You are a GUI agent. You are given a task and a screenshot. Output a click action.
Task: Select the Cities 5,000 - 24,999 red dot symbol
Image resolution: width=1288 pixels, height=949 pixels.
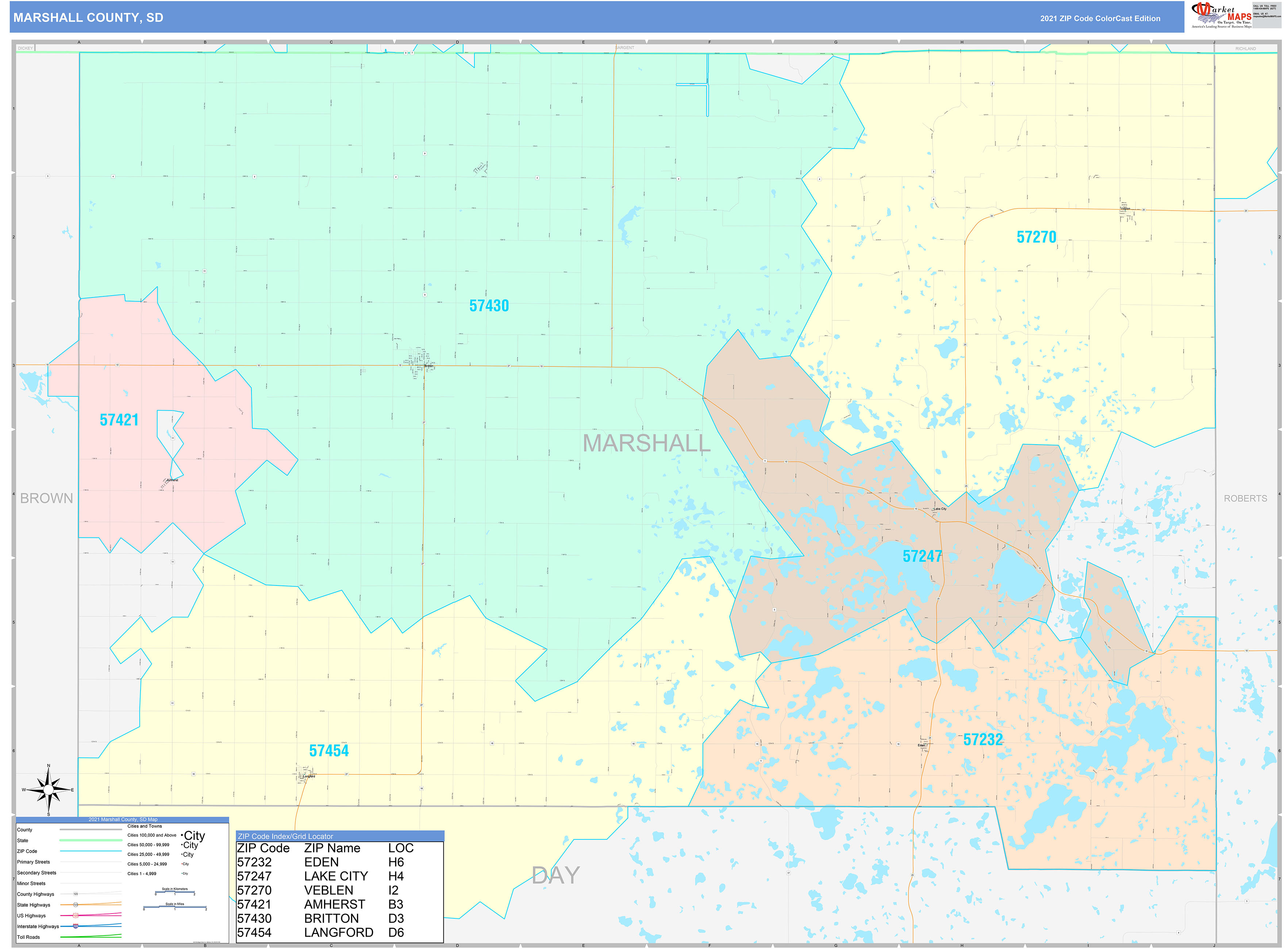click(182, 864)
